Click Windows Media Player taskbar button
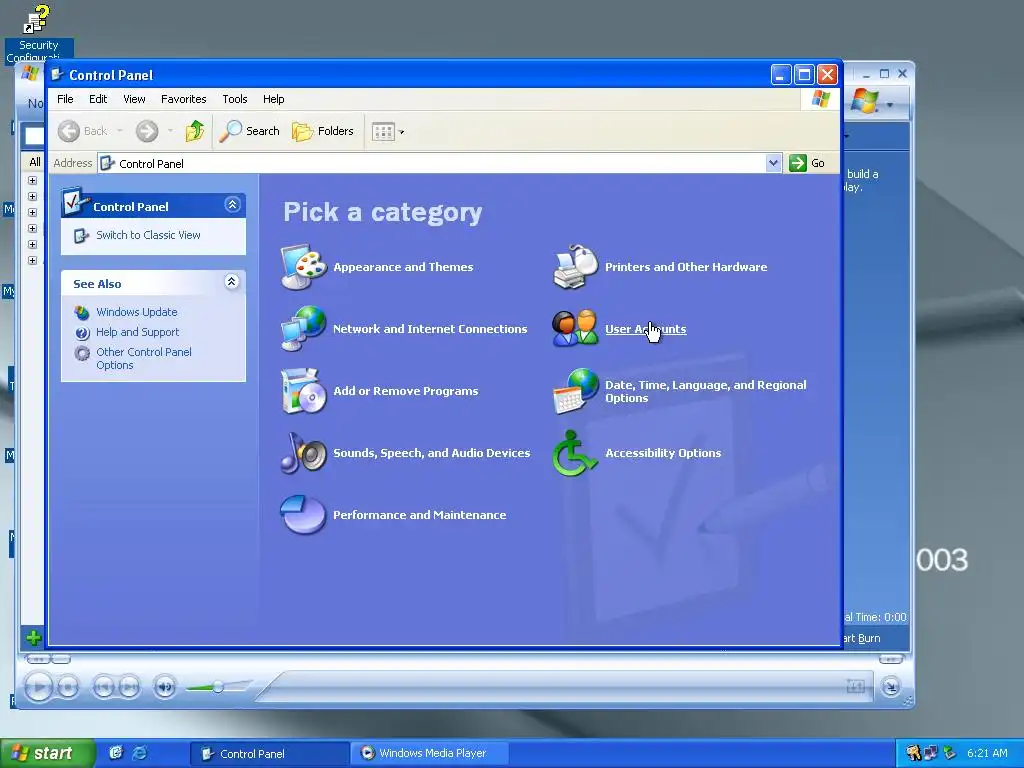Viewport: 1024px width, 768px height. [x=429, y=754]
